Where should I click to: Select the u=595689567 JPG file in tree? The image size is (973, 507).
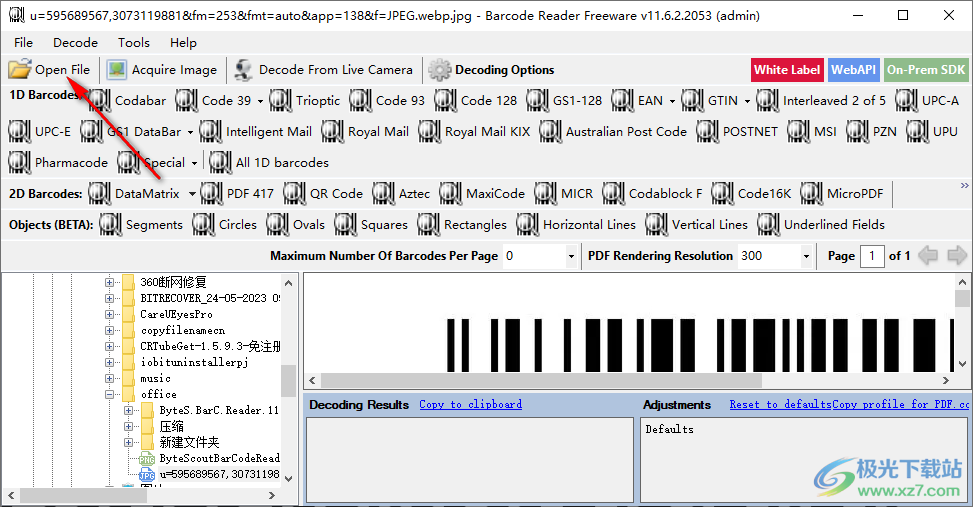219,475
